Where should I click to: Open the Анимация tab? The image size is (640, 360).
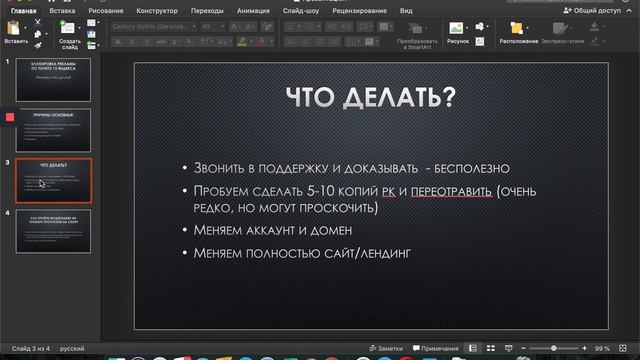253,11
